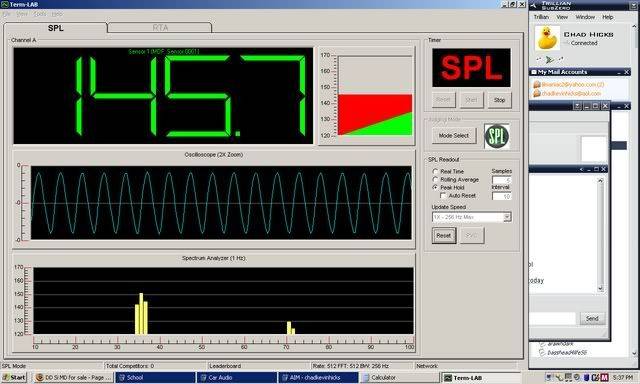Click the Samples input field
Screen dimensions: 640x384
(502, 180)
